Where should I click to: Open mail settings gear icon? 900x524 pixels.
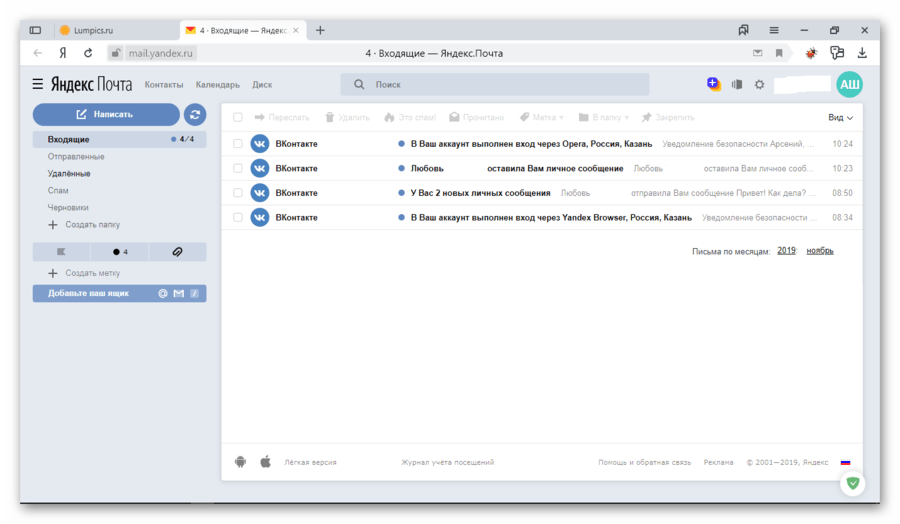(759, 84)
